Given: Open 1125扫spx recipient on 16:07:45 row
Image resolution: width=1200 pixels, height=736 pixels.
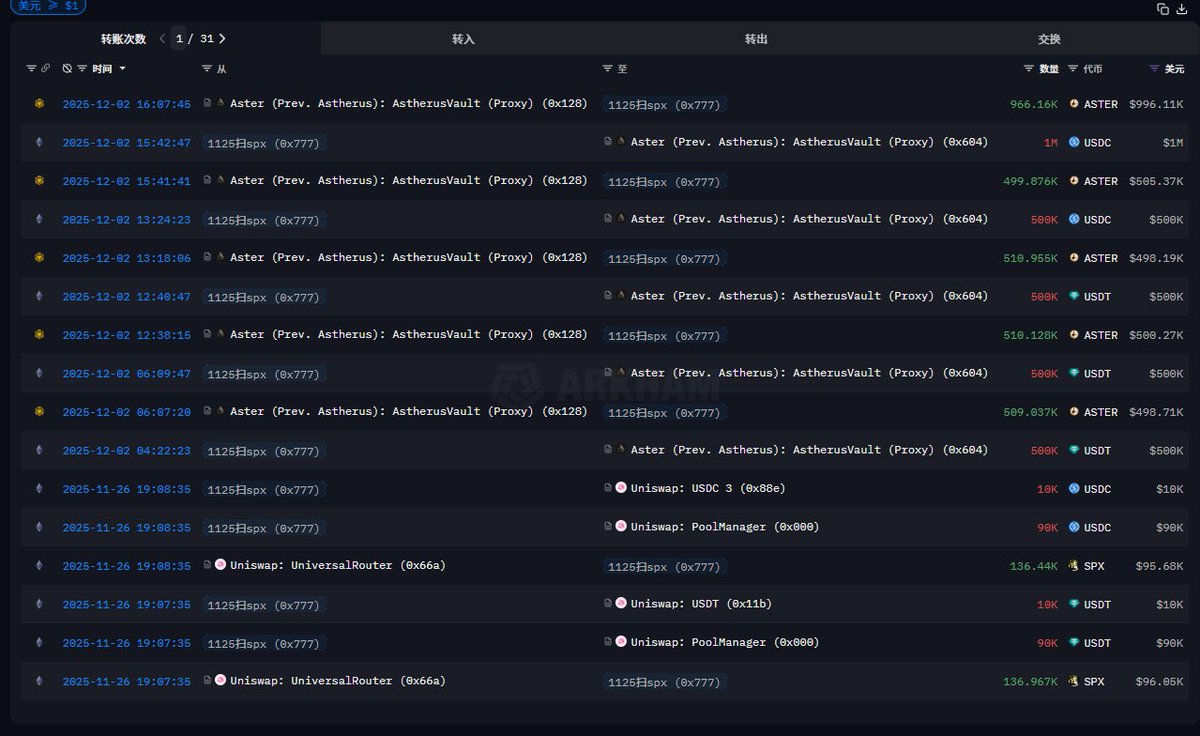Looking at the screenshot, I should click(x=664, y=105).
